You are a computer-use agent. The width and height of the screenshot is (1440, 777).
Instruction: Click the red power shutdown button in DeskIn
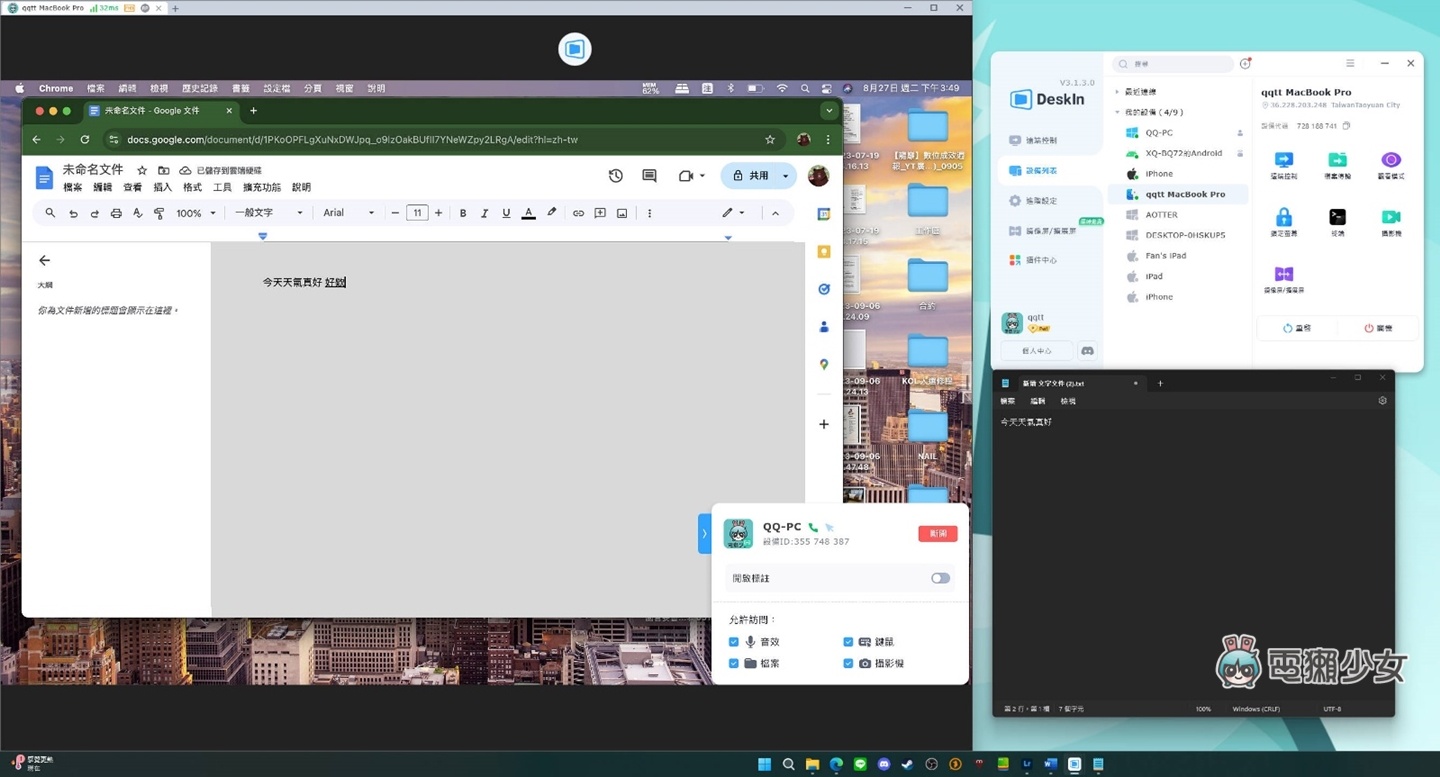click(x=1378, y=328)
